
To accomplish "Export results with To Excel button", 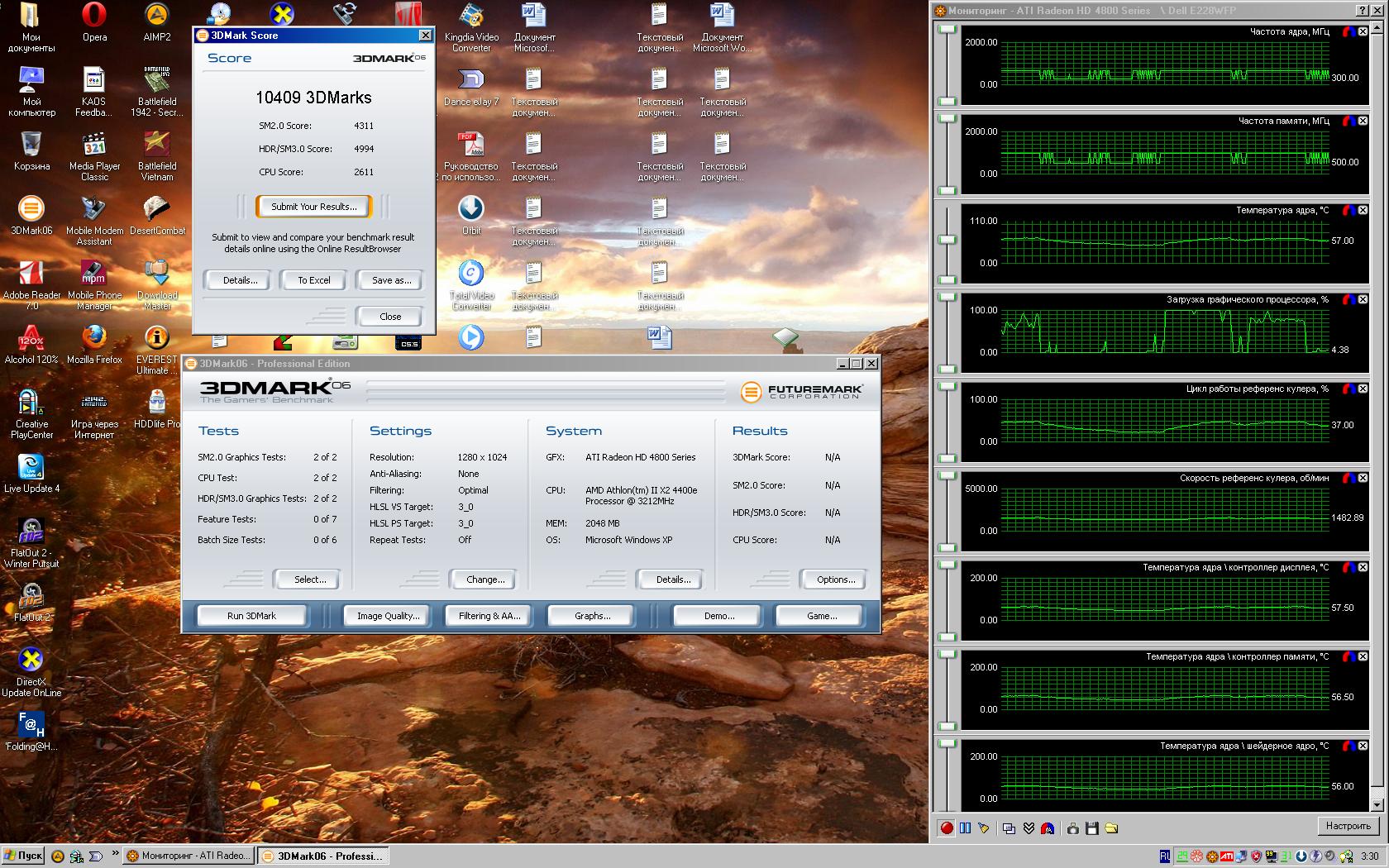I will [314, 280].
